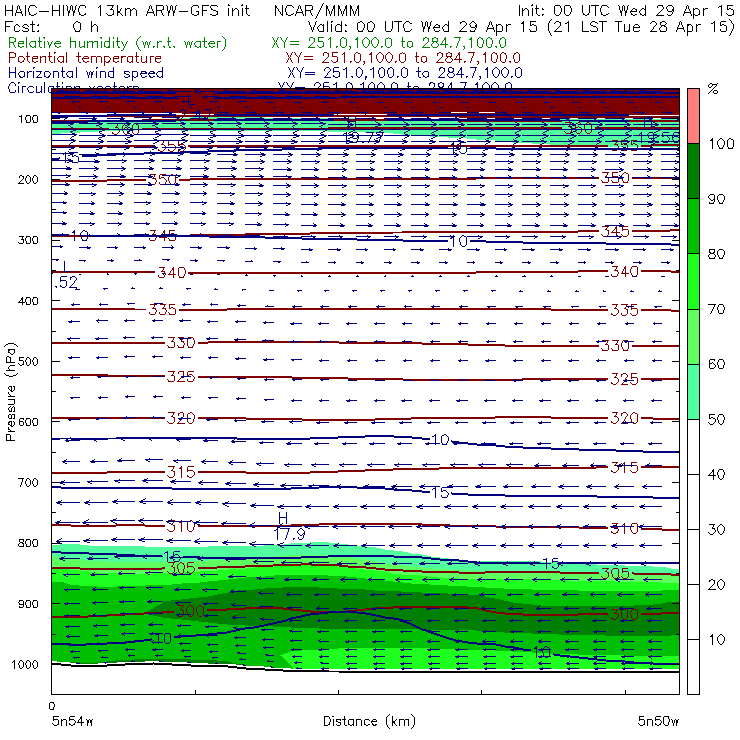
Task: Click the pressure axis '400' tick label
Action: [x=28, y=301]
